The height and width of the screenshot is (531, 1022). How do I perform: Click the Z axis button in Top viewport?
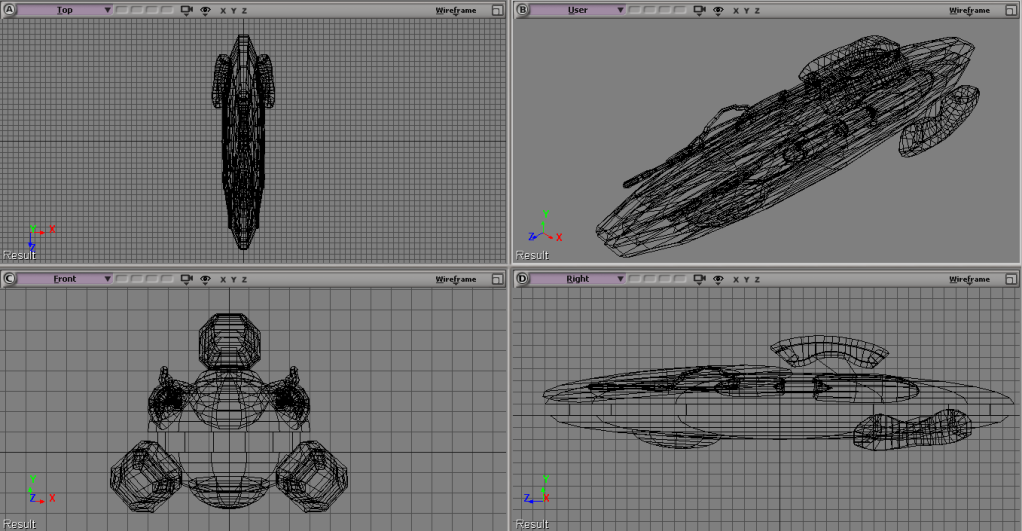pyautogui.click(x=244, y=11)
